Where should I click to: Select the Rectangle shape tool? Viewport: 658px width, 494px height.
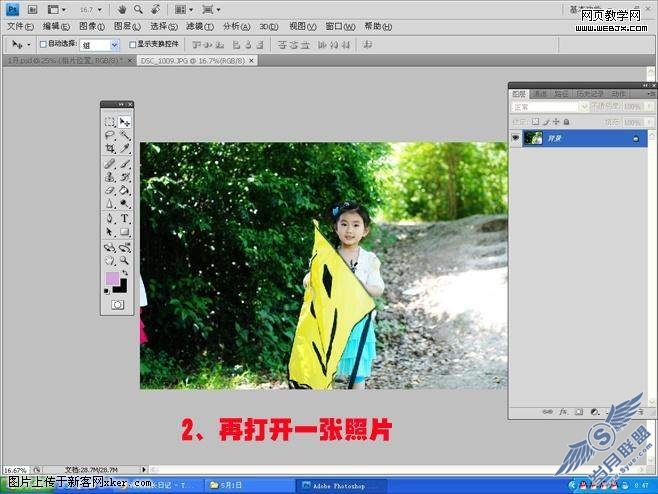point(125,232)
